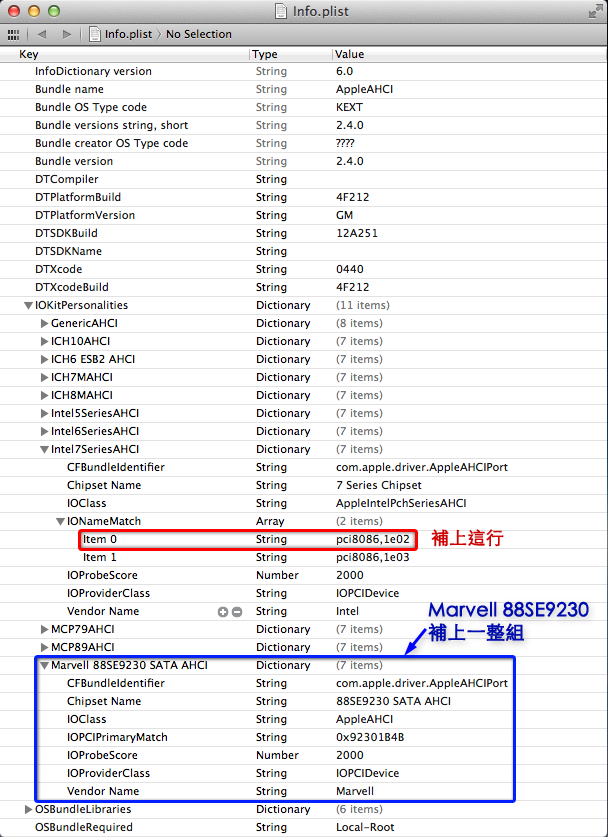This screenshot has width=608, height=837.
Task: Select the KEXT value
Action: coord(350,107)
